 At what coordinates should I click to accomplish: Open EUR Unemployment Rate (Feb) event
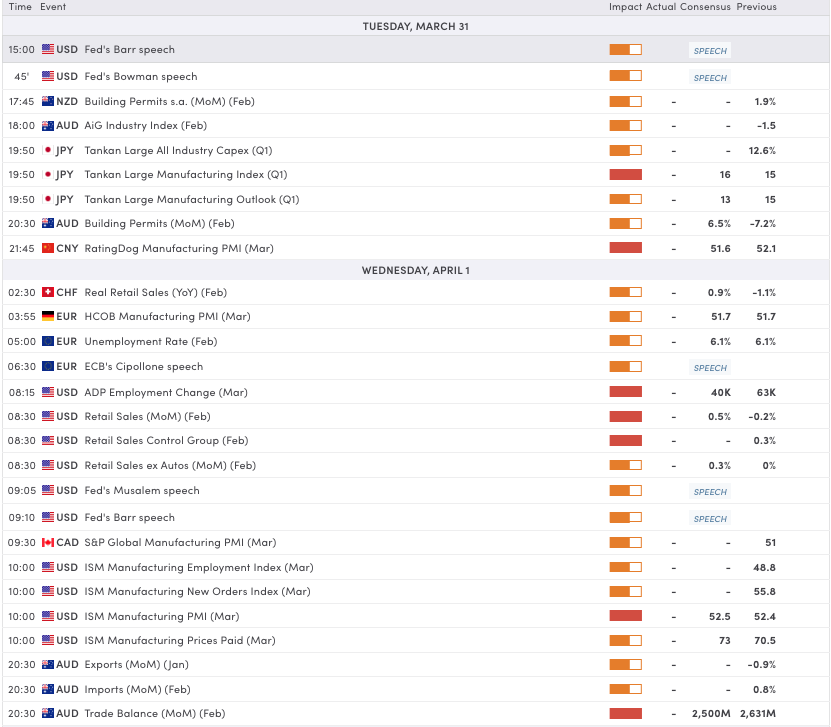click(x=151, y=341)
